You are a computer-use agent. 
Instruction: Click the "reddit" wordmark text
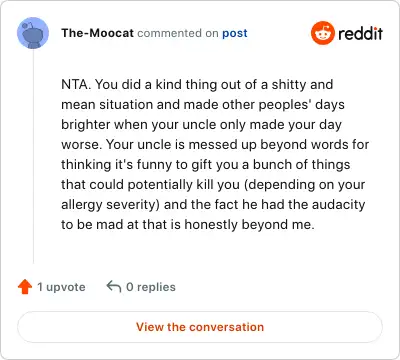coord(360,33)
